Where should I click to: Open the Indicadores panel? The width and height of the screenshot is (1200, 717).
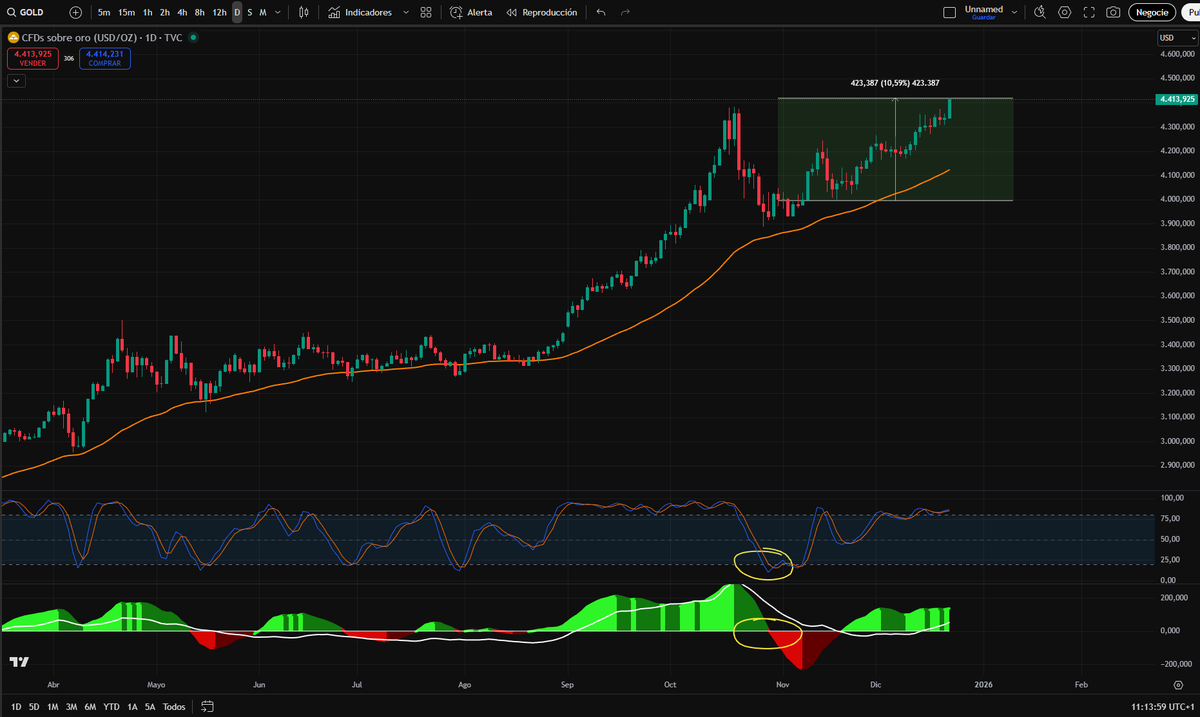click(360, 12)
